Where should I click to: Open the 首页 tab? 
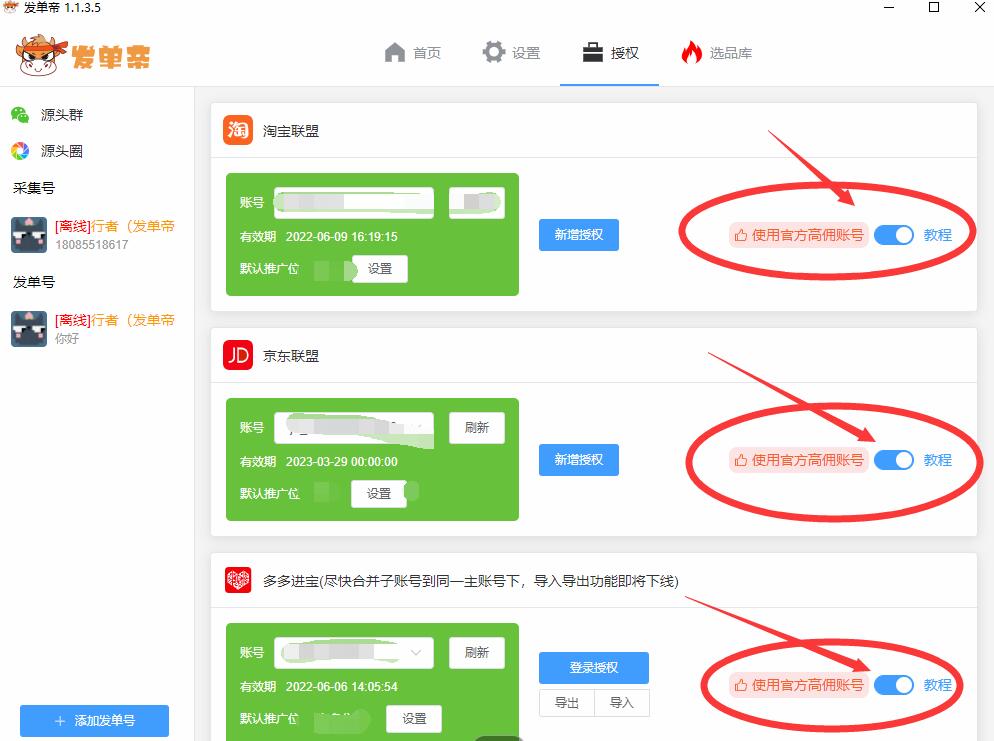pyautogui.click(x=413, y=53)
